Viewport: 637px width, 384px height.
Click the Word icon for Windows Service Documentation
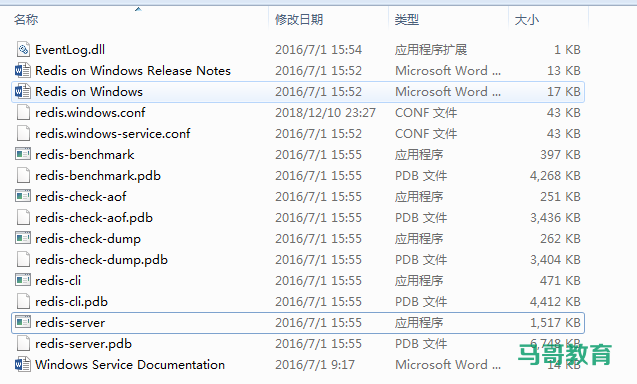coord(23,364)
